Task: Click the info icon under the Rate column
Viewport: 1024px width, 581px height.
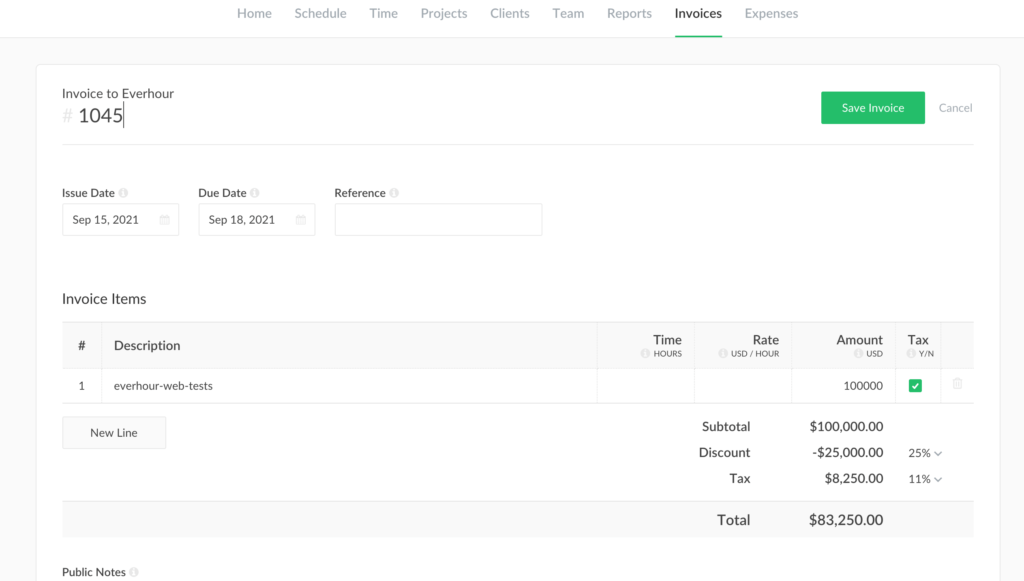Action: click(724, 354)
